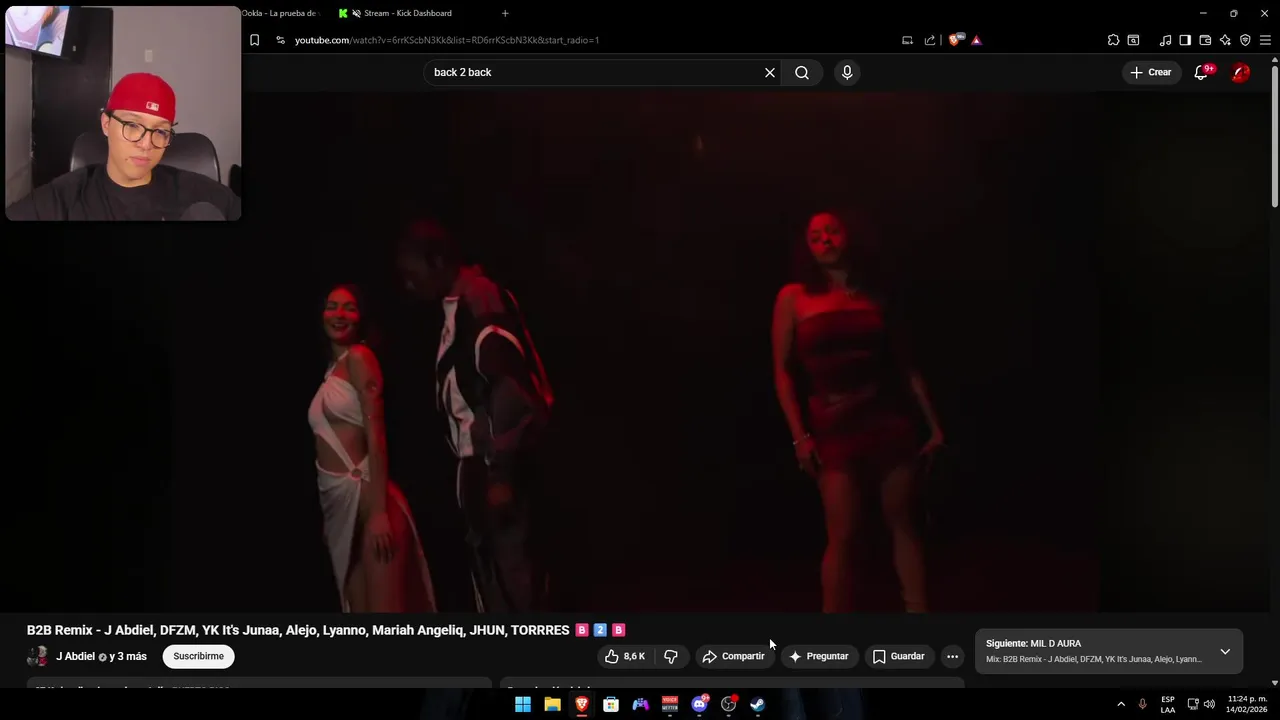Open the Leo AI sparkle icon
This screenshot has width=1280, height=720.
(x=1225, y=40)
